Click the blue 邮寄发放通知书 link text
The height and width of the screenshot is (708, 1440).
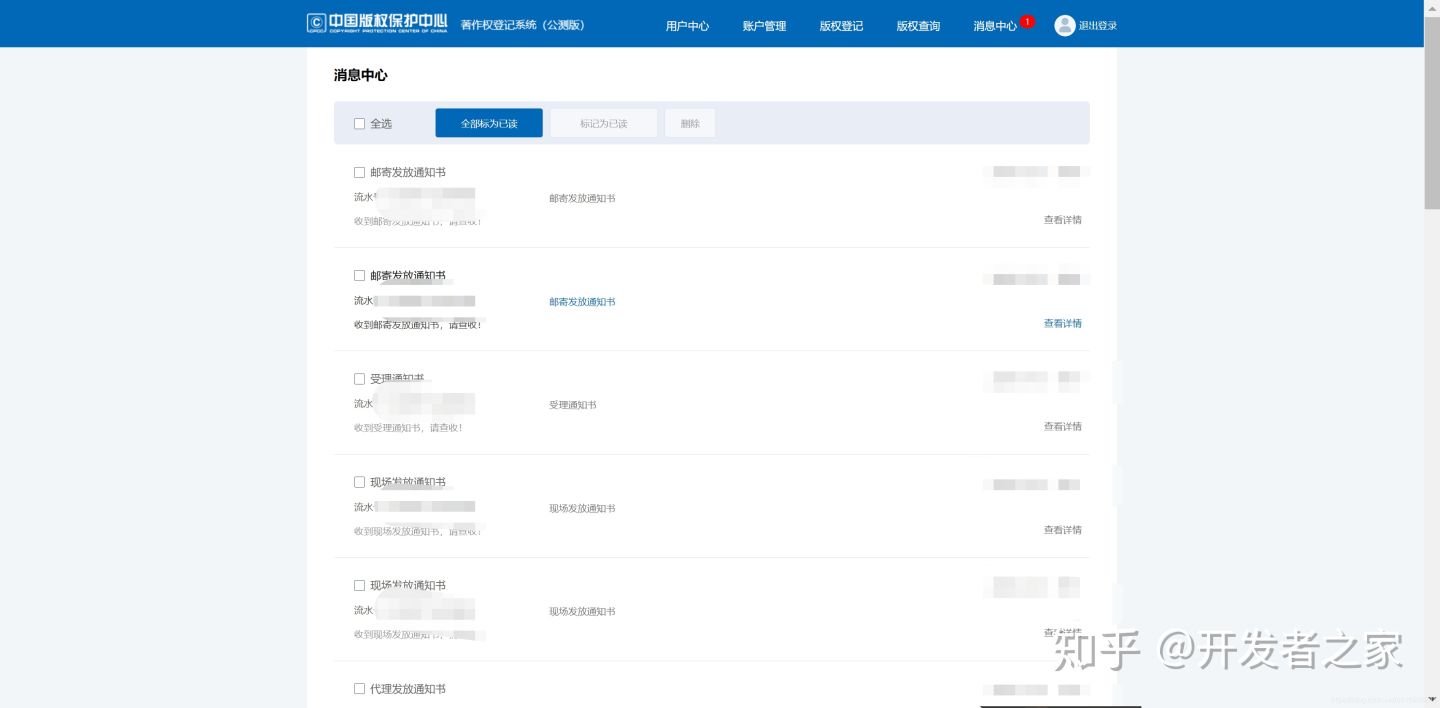(582, 302)
